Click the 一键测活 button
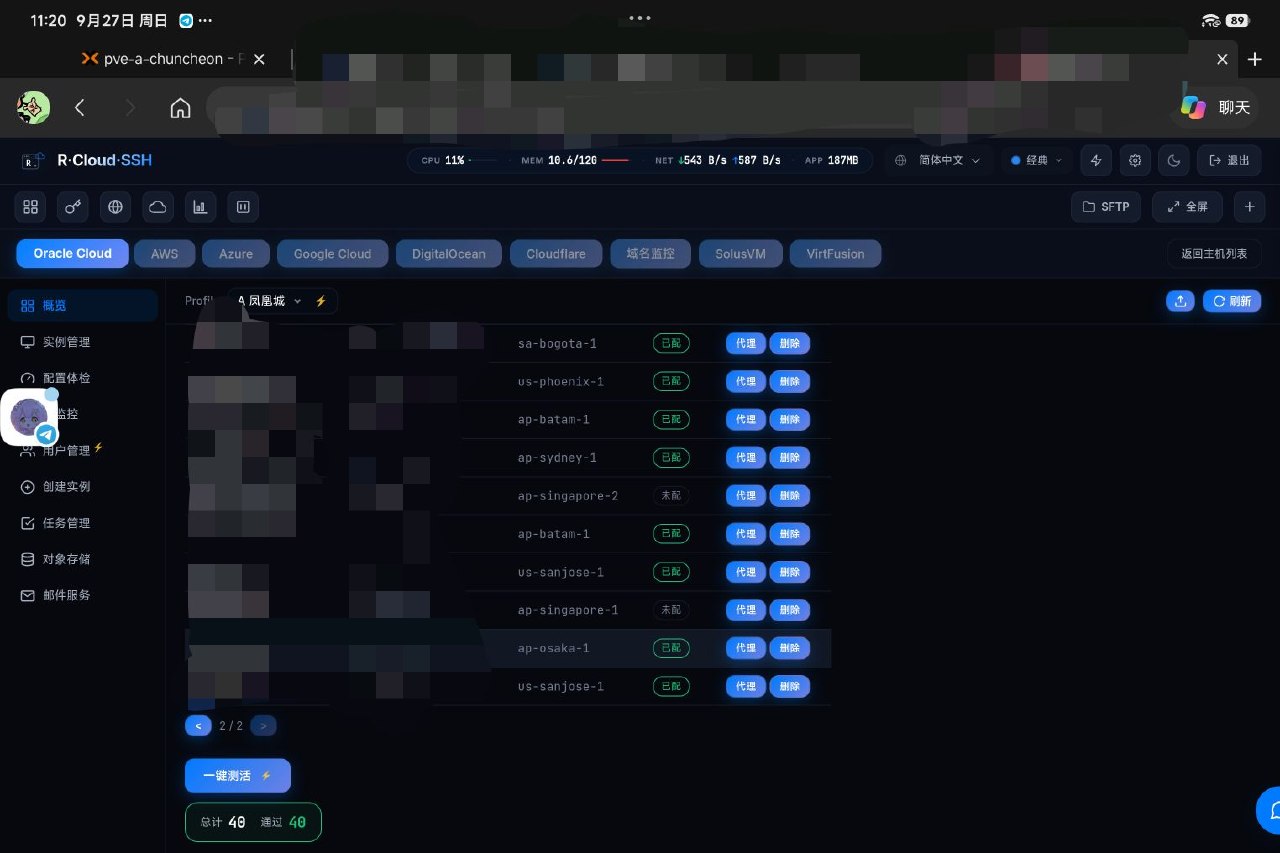1280x853 pixels. 238,776
